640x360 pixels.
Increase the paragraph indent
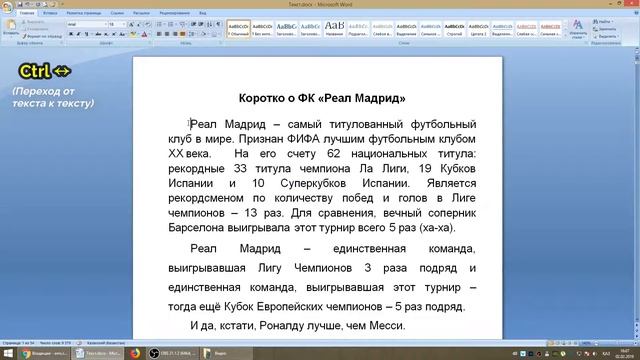(201, 24)
